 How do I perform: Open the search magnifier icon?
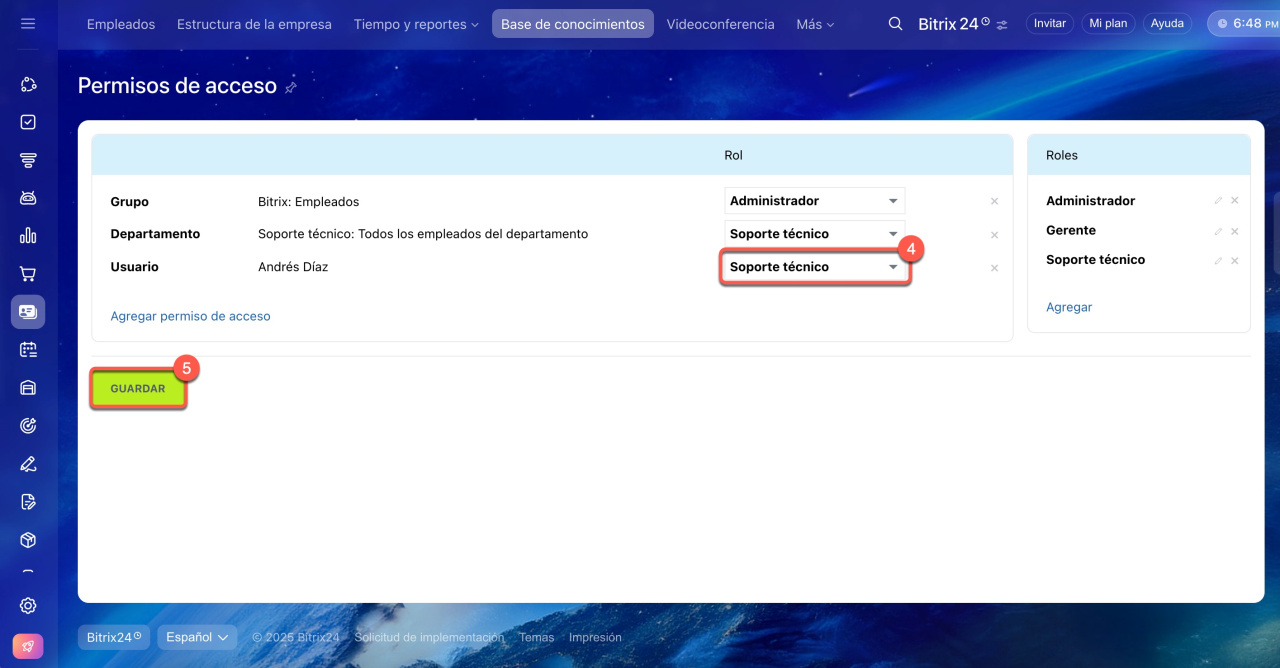click(x=895, y=24)
